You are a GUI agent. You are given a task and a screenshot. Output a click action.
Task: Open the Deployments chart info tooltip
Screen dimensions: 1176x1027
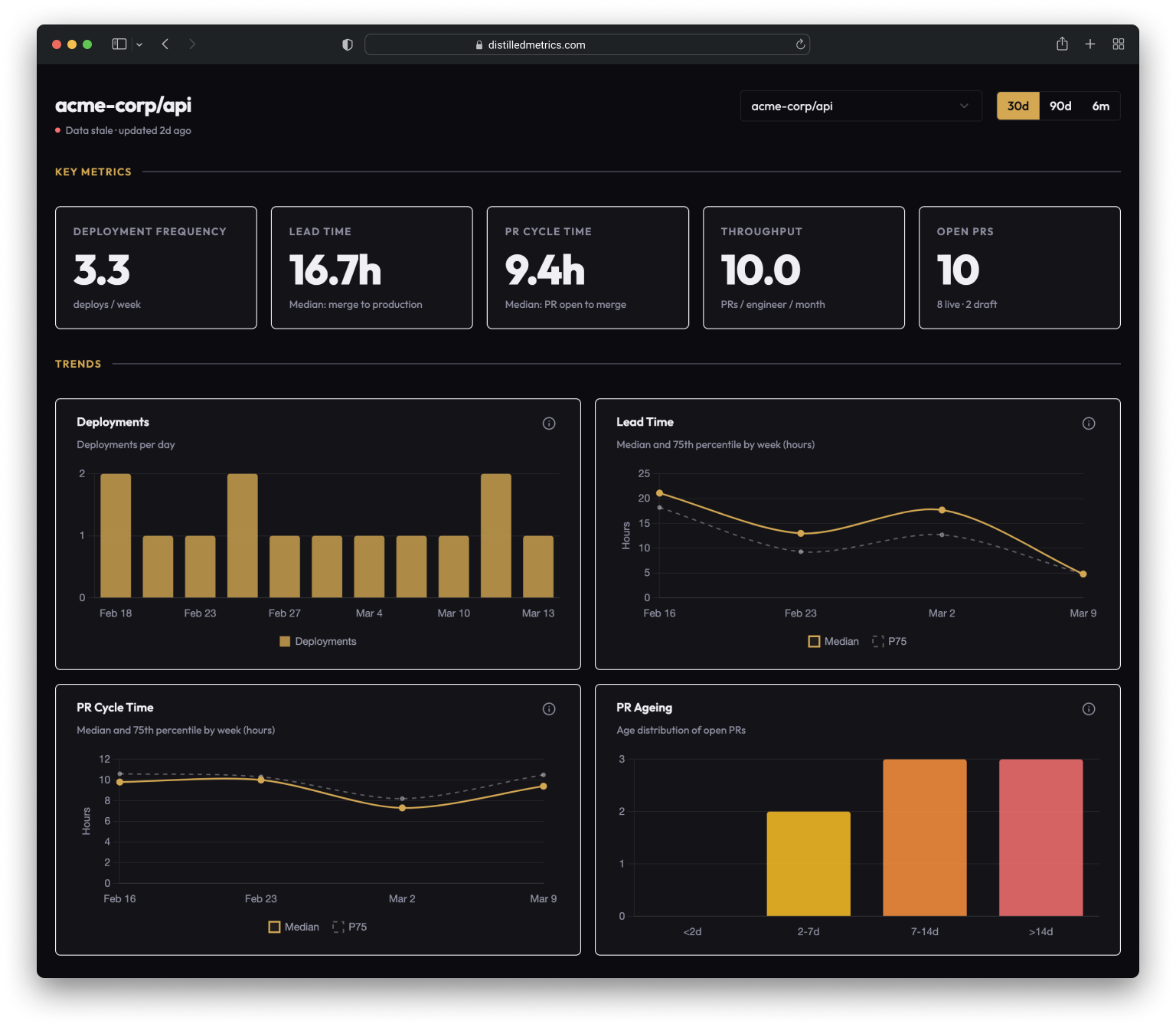[x=549, y=423]
